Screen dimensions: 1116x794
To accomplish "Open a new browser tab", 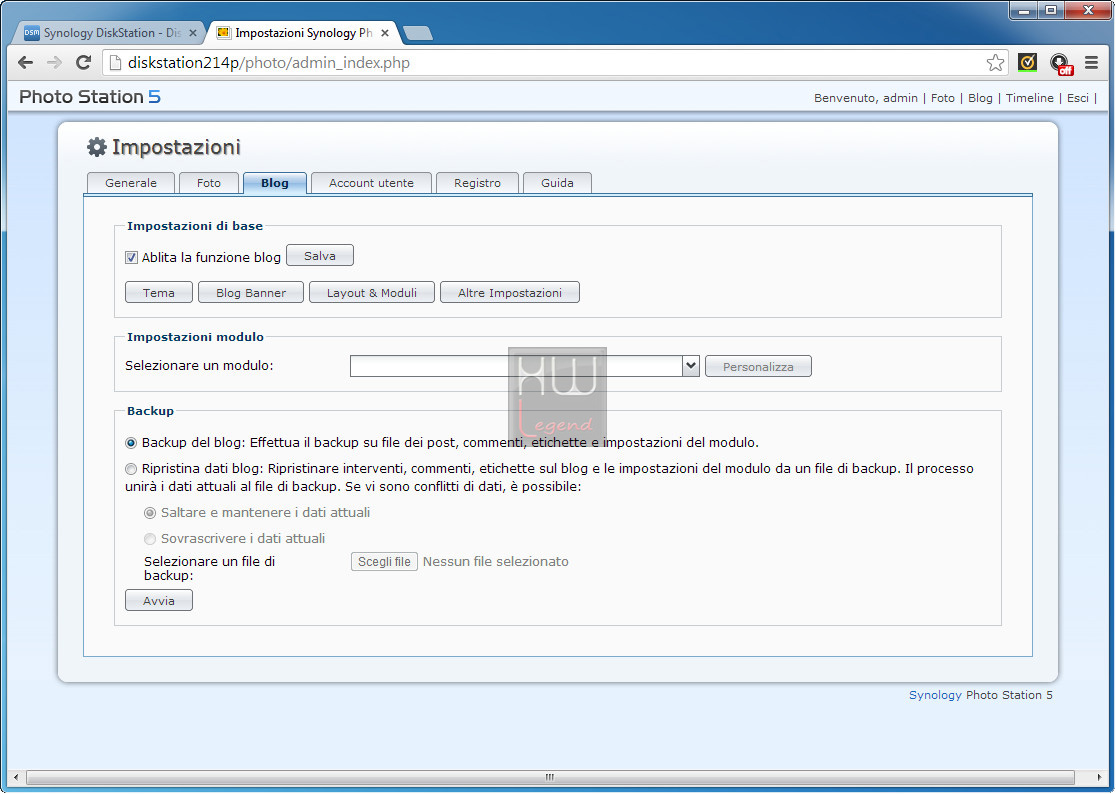I will tap(417, 33).
